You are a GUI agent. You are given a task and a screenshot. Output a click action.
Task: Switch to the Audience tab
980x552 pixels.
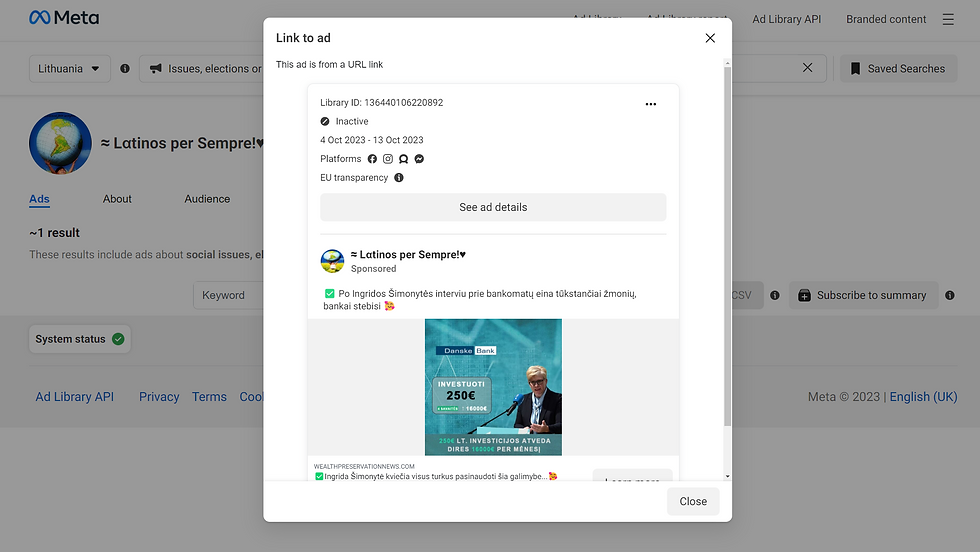point(207,199)
